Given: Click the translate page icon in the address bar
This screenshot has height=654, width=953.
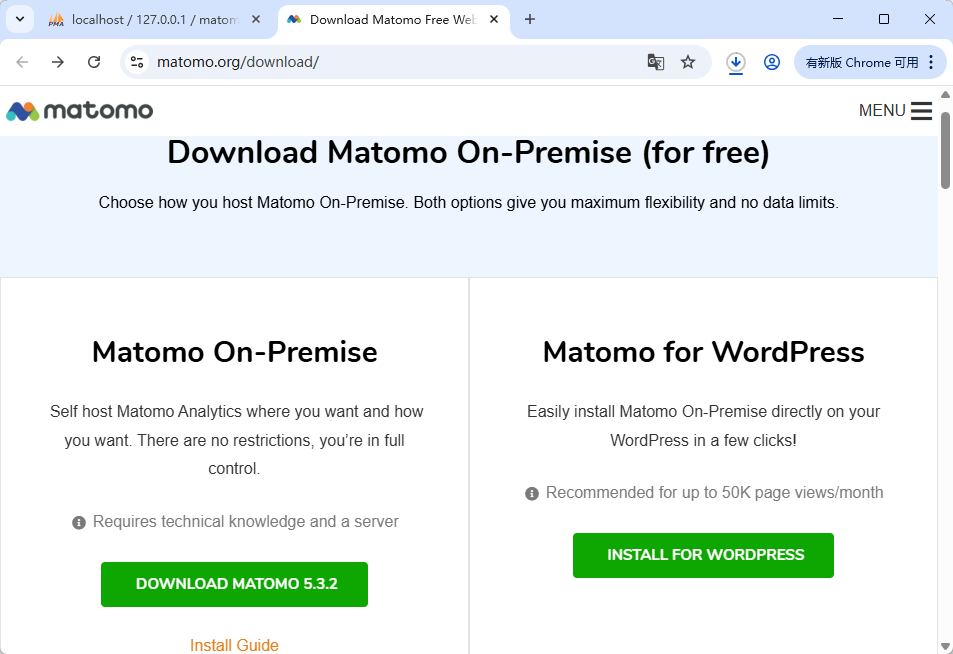Looking at the screenshot, I should click(655, 62).
